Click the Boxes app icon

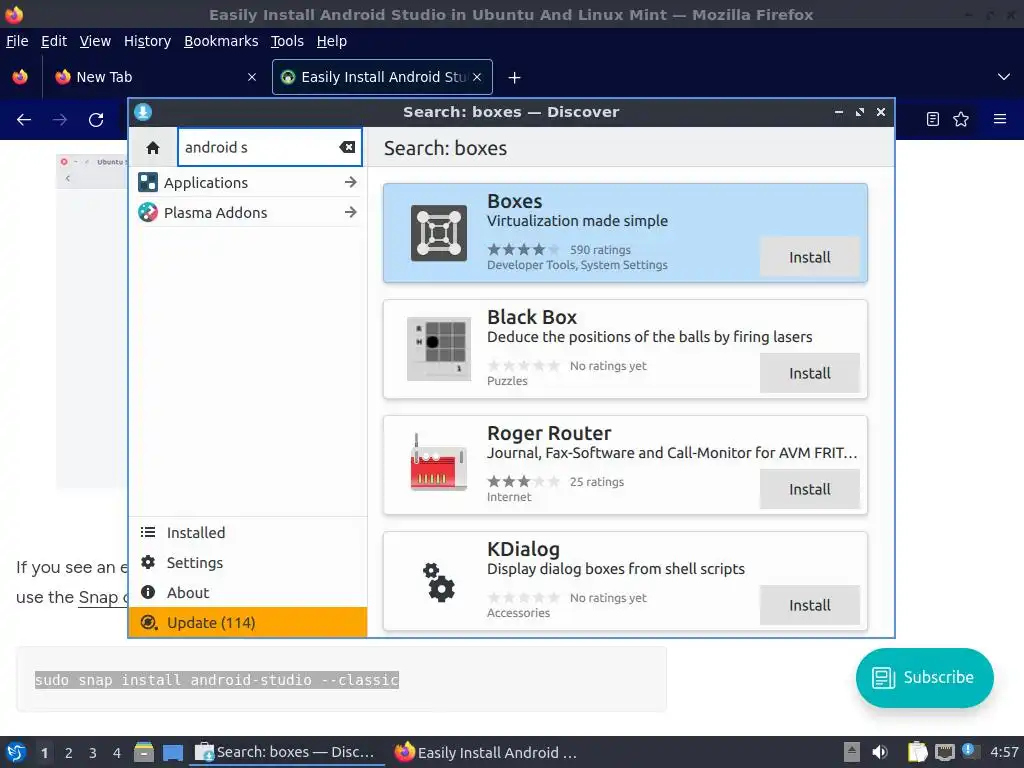tap(439, 233)
